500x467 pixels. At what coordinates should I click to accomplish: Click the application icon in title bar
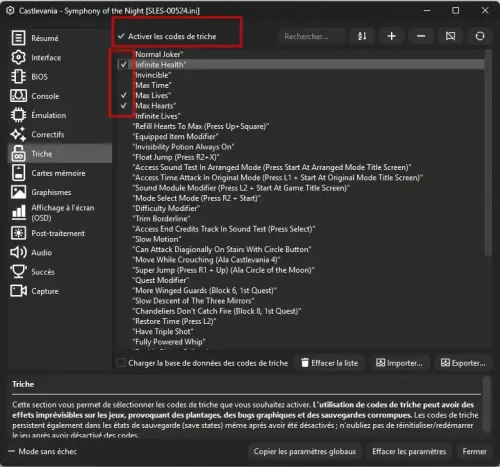(x=10, y=11)
